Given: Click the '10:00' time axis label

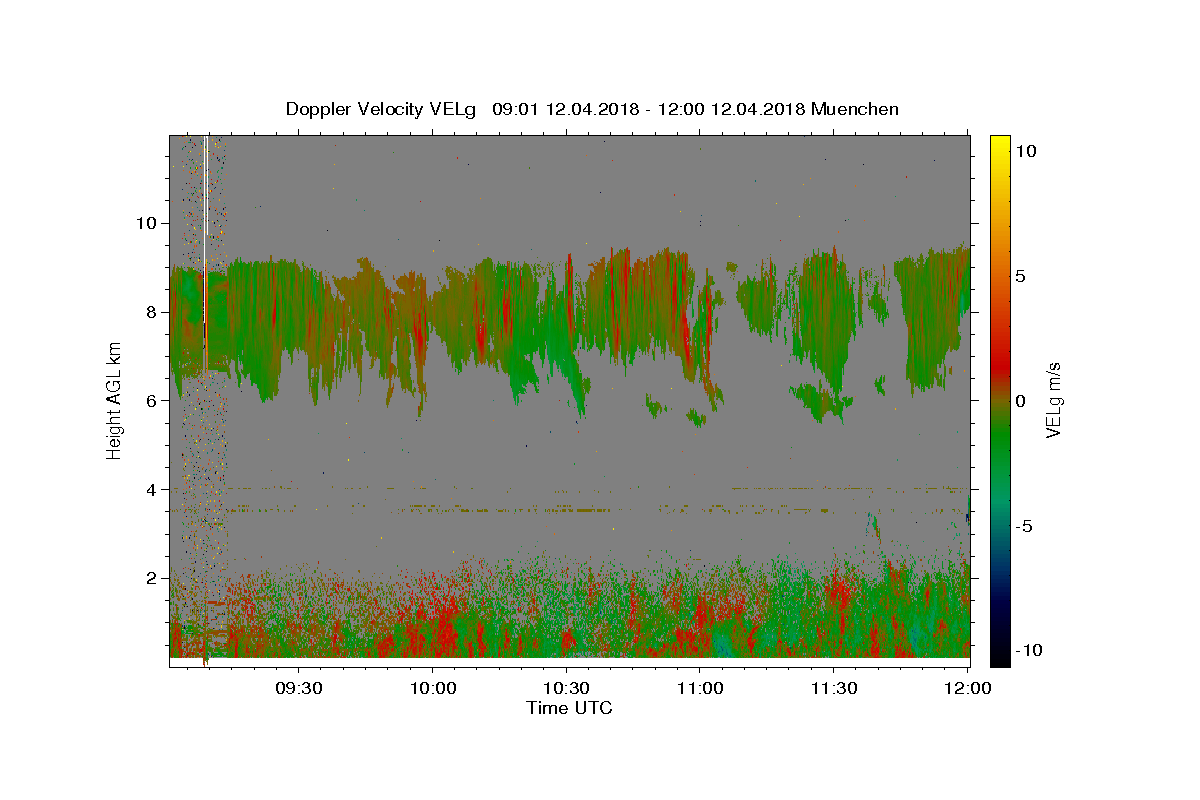Looking at the screenshot, I should [432, 689].
